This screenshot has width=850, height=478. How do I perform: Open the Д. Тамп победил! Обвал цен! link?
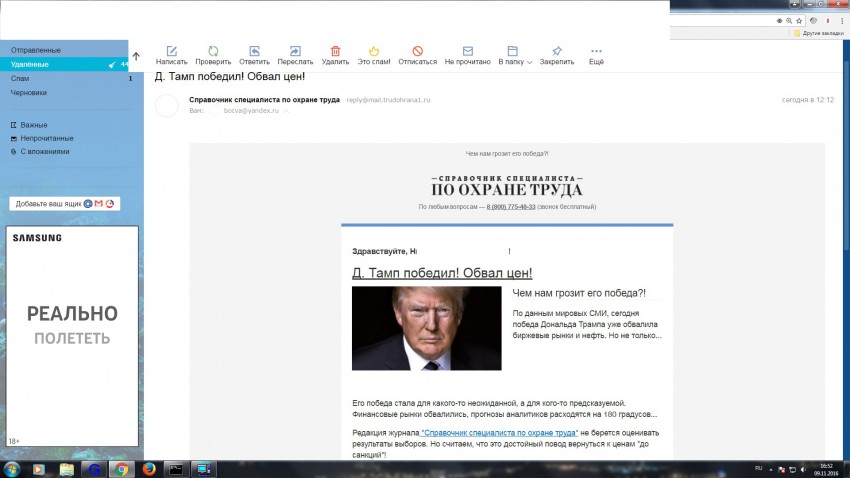click(442, 273)
